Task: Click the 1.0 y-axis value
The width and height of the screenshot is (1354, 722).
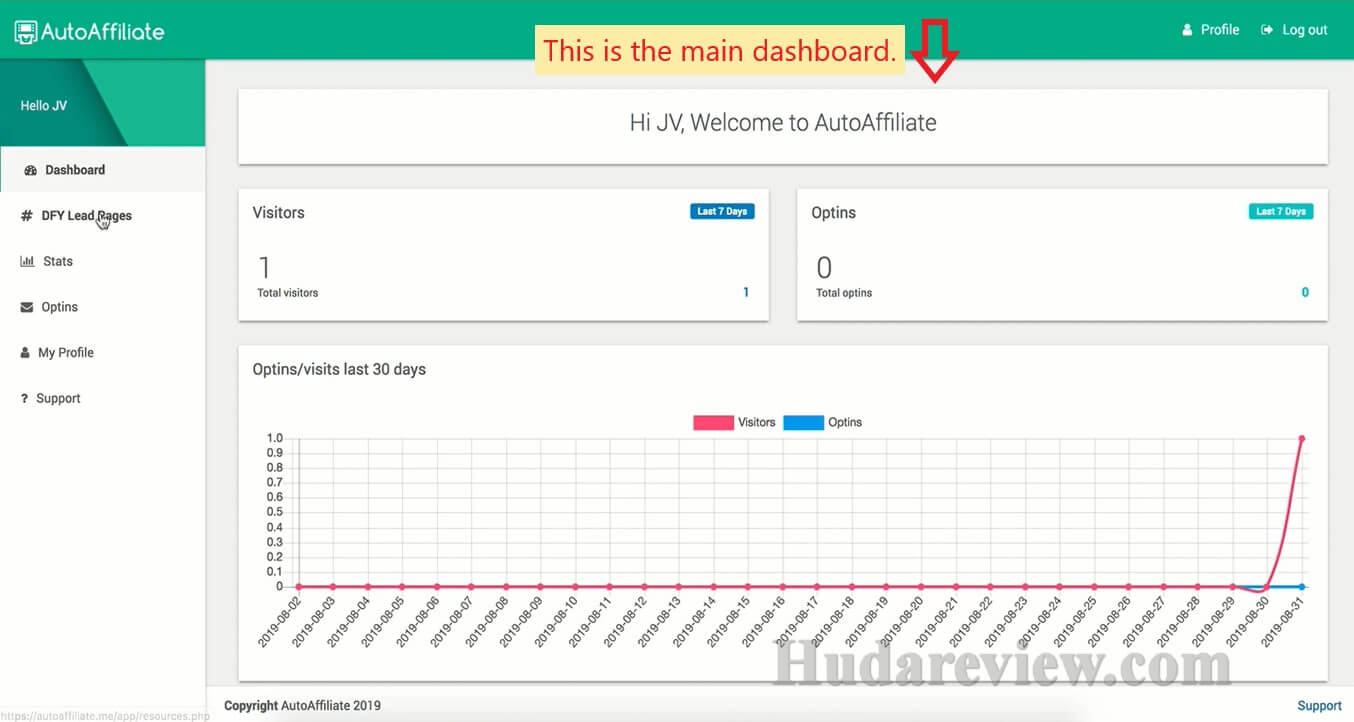Action: click(x=275, y=438)
